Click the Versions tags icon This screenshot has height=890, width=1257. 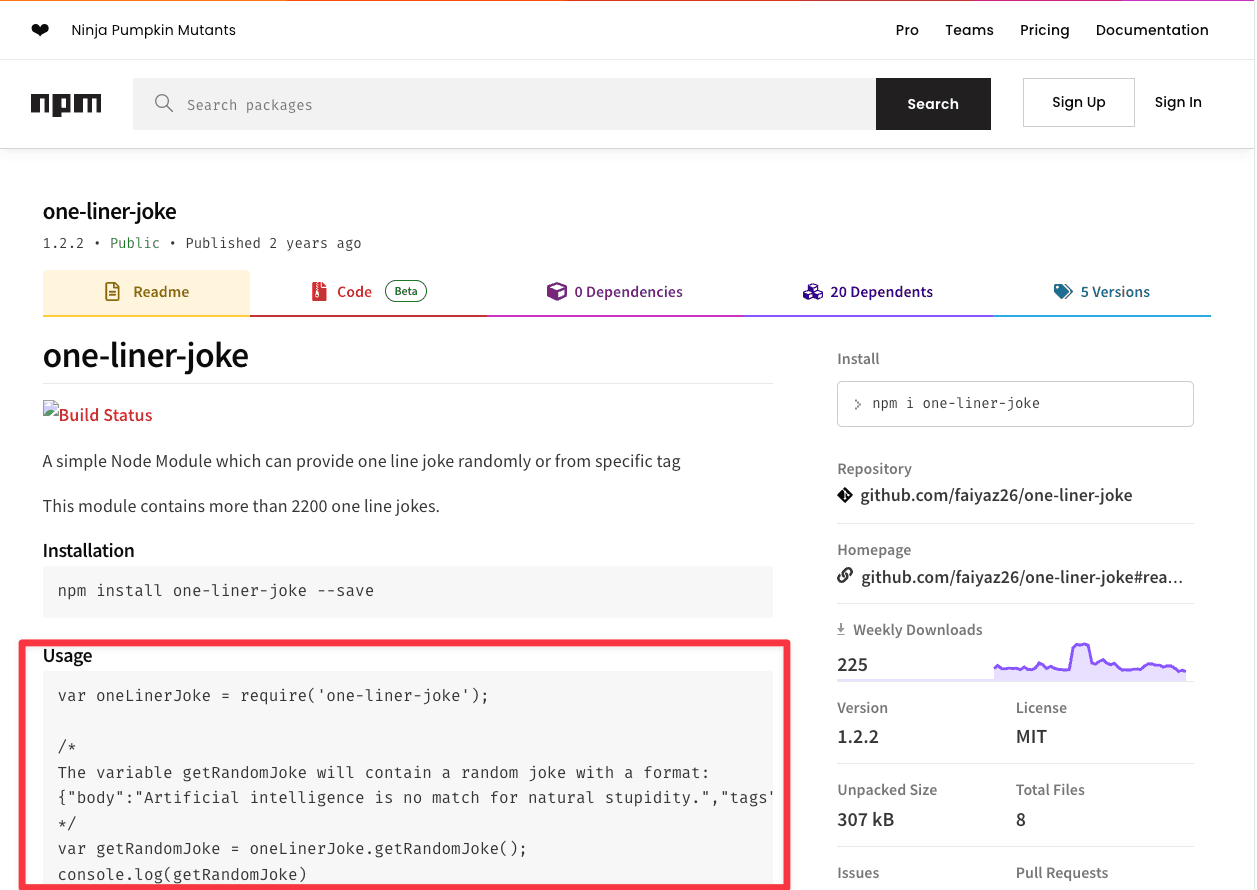[x=1063, y=292]
